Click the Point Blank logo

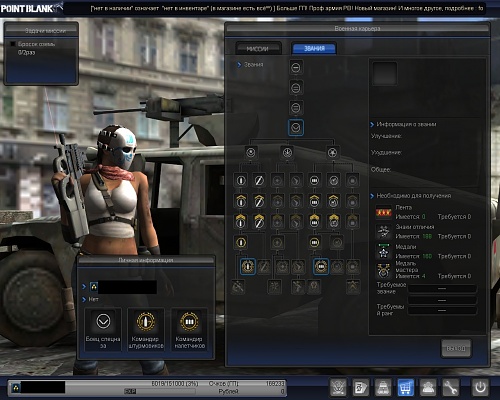(31, 8)
